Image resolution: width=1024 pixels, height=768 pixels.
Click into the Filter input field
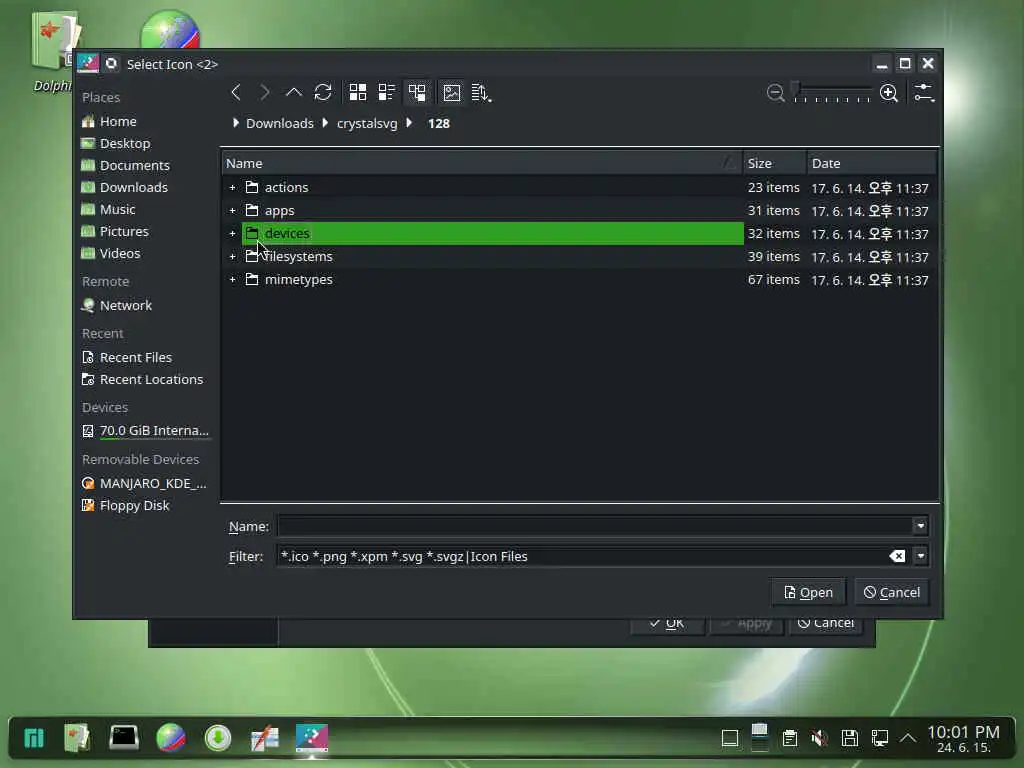coord(581,556)
